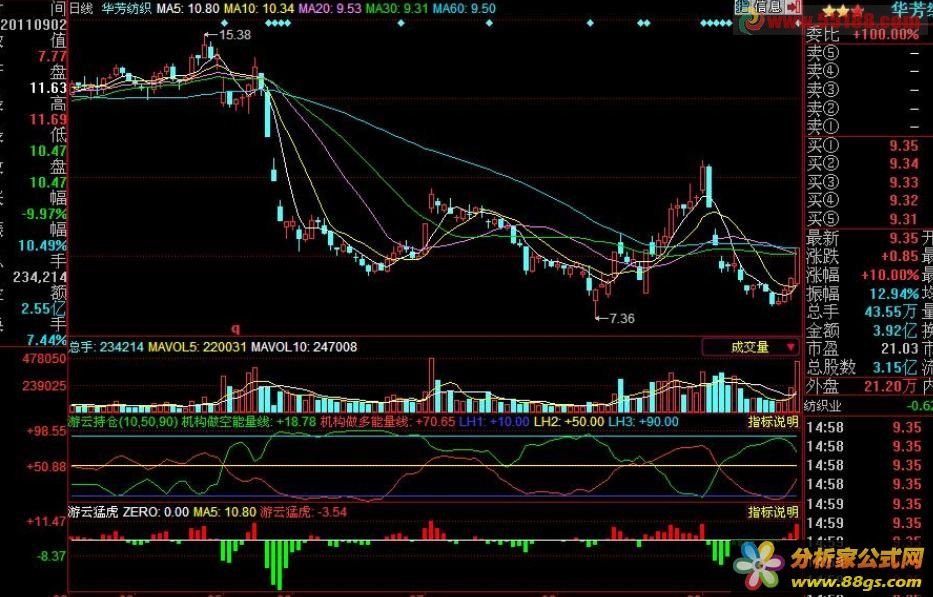
Task: Click the MA60: 9.50 label
Action: [464, 8]
